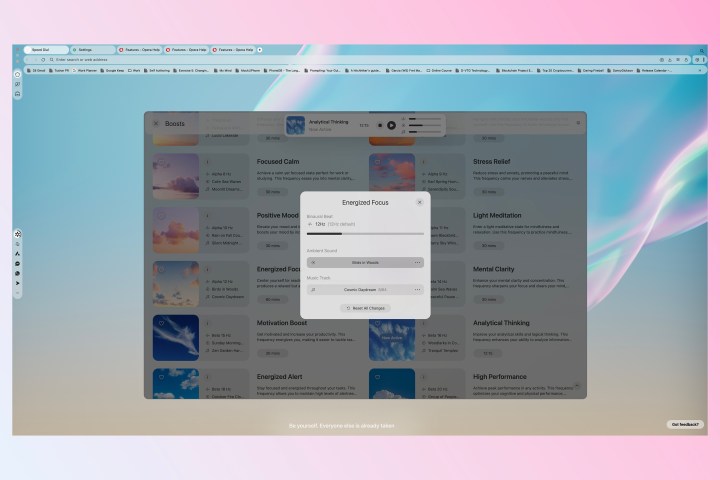
Task: Open the Messenger icon in sidebar
Action: click(x=18, y=264)
